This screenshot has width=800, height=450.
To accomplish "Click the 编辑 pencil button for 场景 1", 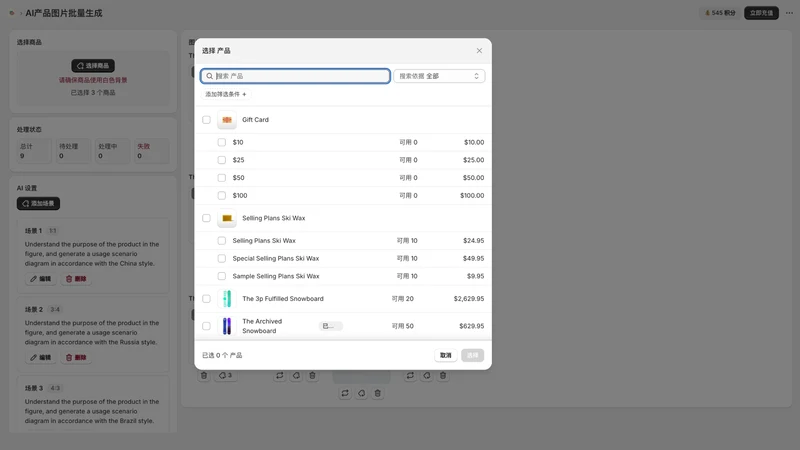I will click(x=40, y=279).
